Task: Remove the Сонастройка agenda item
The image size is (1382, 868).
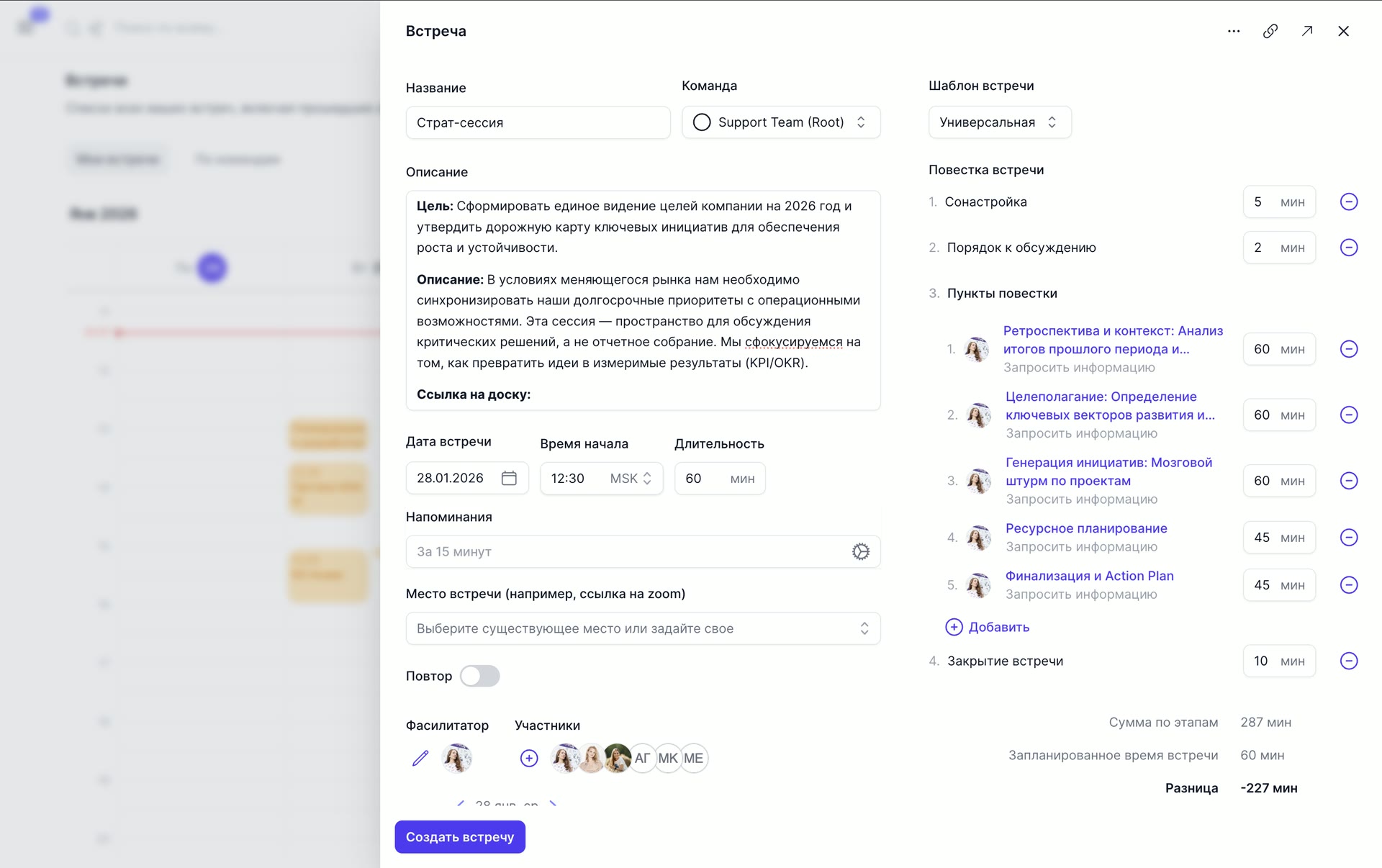Action: pos(1350,202)
